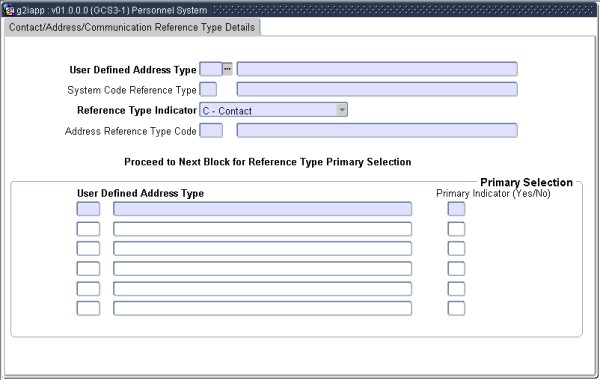Click the Address Reference Type Code description field

pyautogui.click(x=377, y=130)
